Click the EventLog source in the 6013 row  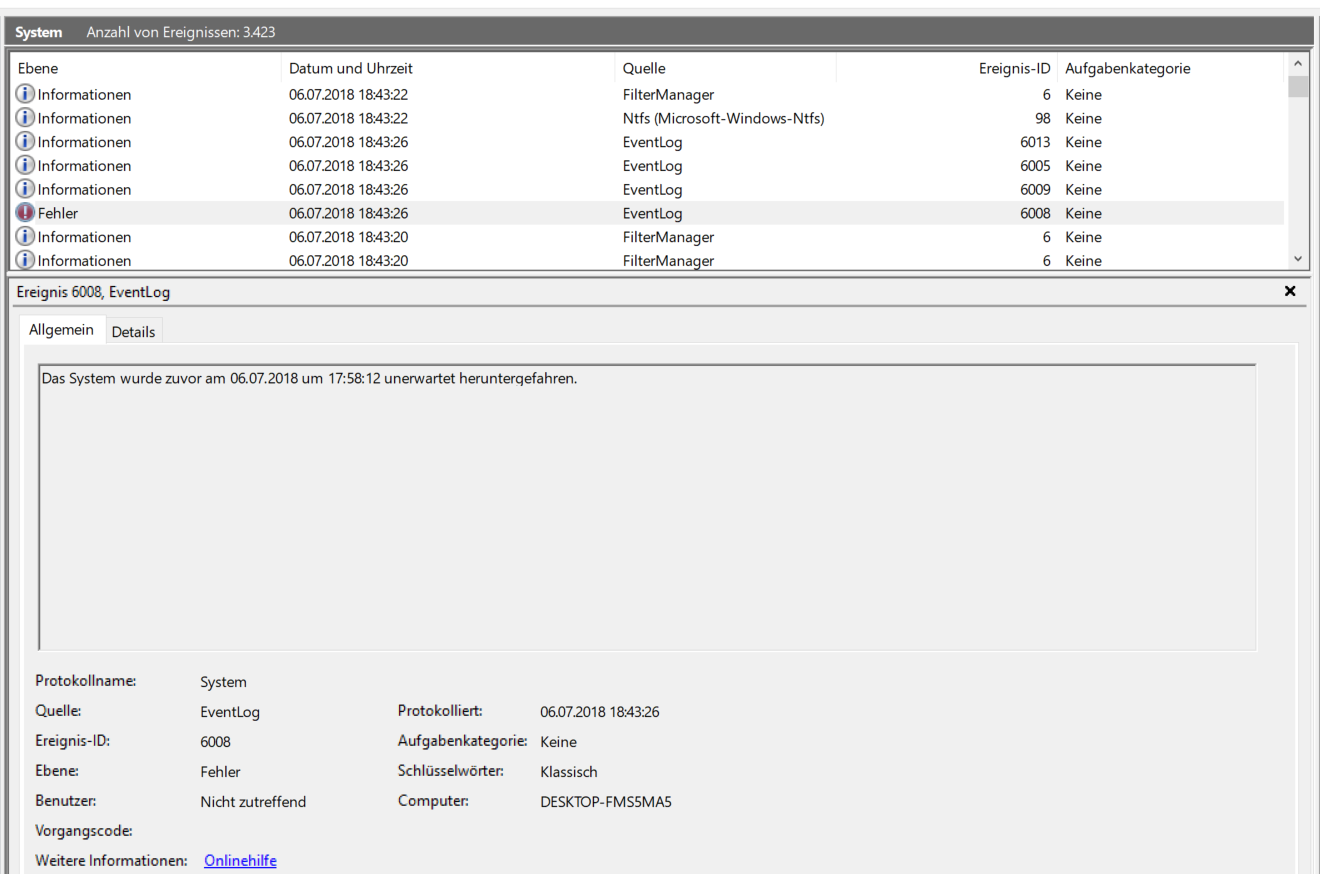pyautogui.click(x=652, y=142)
